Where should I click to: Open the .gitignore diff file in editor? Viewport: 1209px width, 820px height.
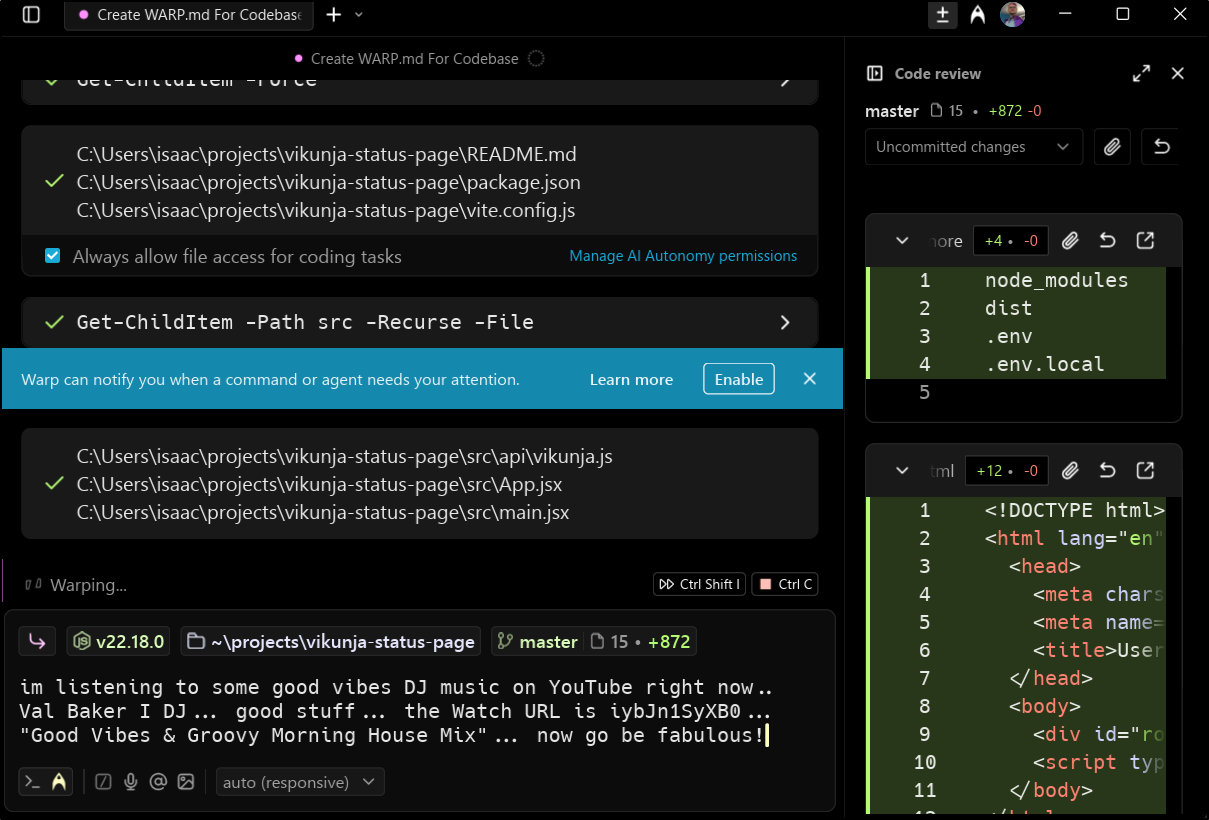click(1145, 241)
